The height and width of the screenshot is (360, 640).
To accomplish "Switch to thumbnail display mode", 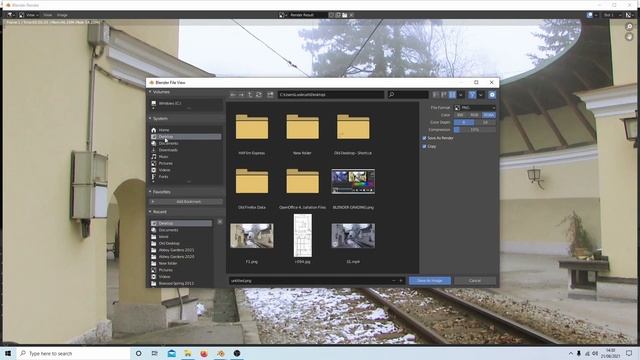I will coord(452,95).
